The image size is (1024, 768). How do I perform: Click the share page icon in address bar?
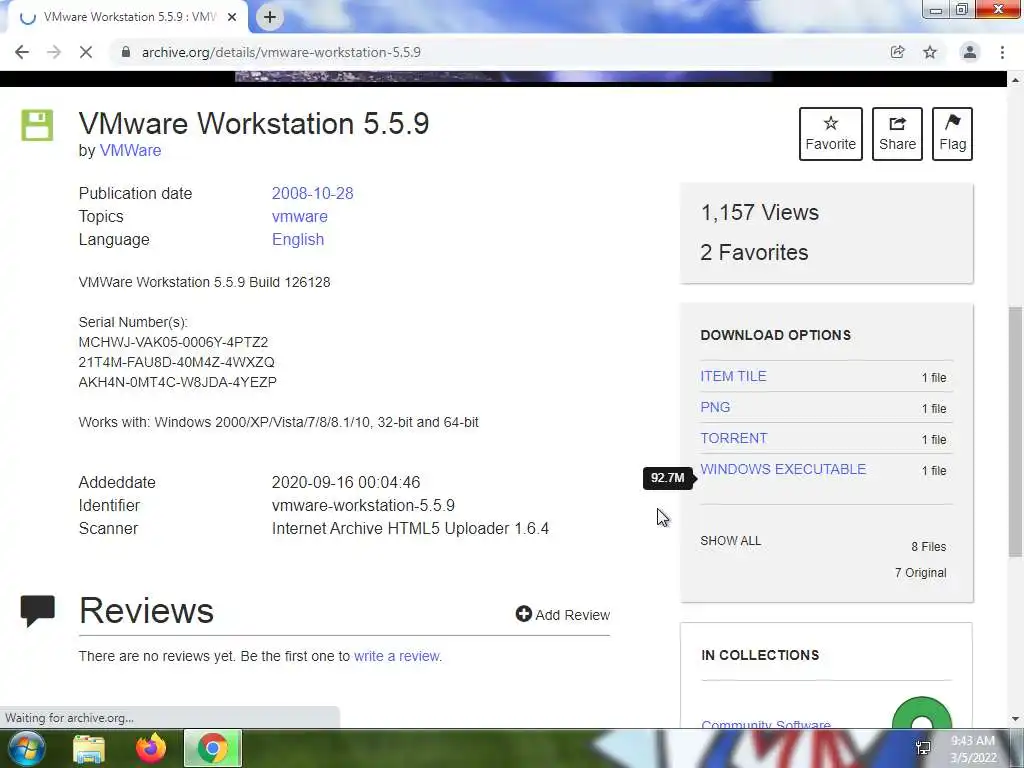pos(898,52)
